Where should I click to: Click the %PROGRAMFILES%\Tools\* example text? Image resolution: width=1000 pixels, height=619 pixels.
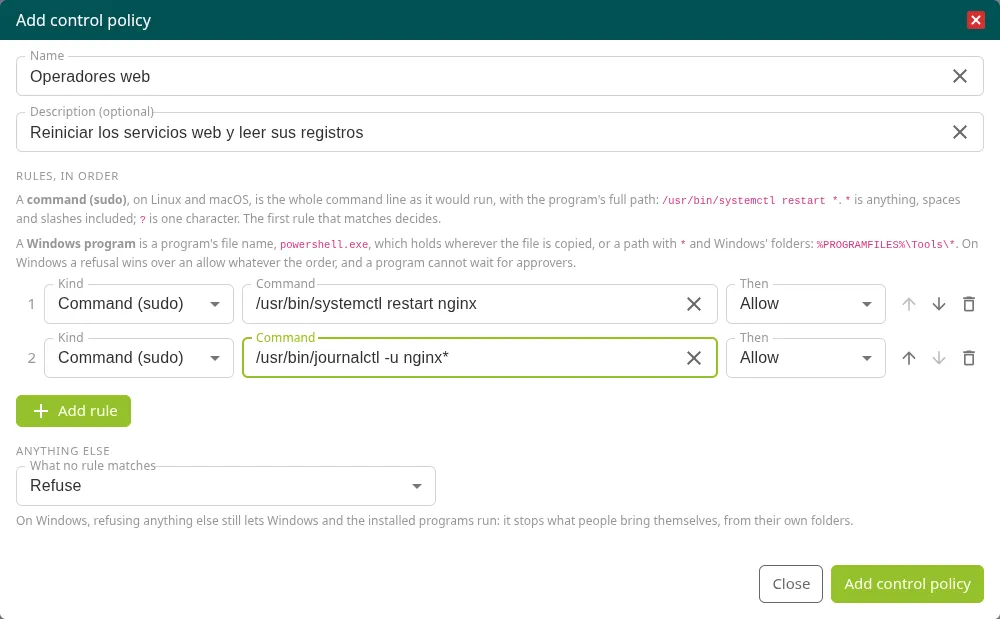(886, 244)
